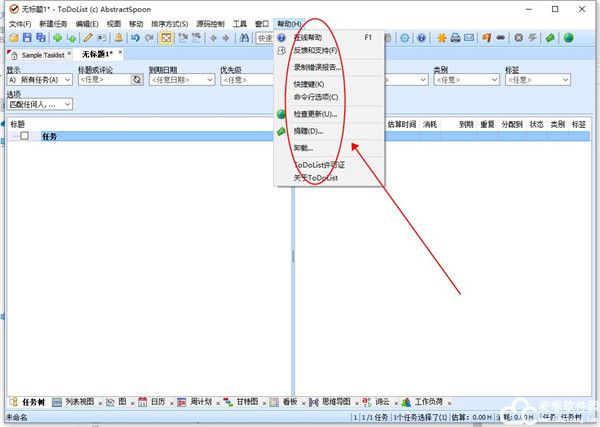The width and height of the screenshot is (600, 427).
Task: Click the green donate tag toolbar icon
Action: (x=549, y=38)
